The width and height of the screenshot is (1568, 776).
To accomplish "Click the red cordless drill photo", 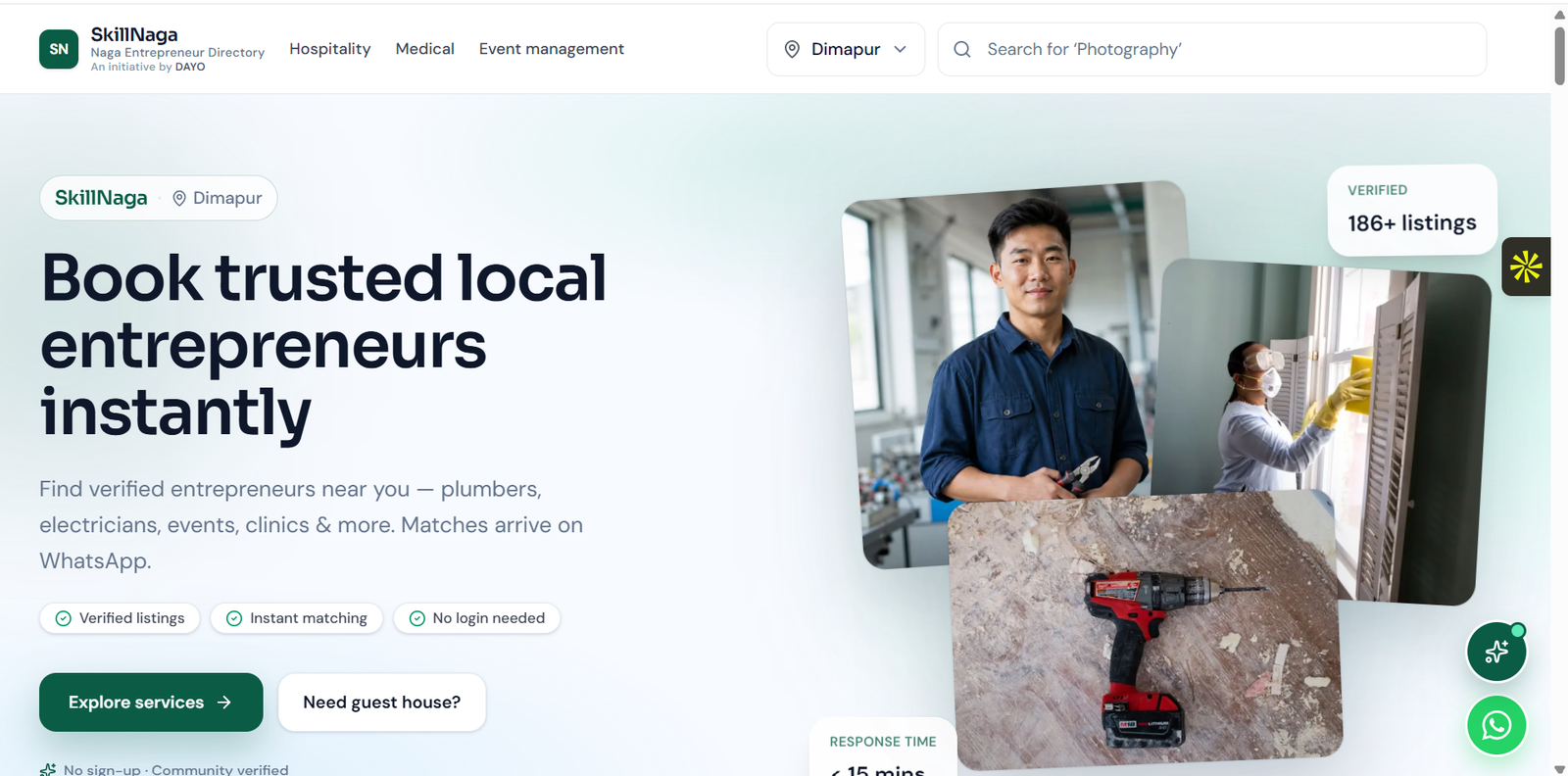I will (x=1144, y=629).
